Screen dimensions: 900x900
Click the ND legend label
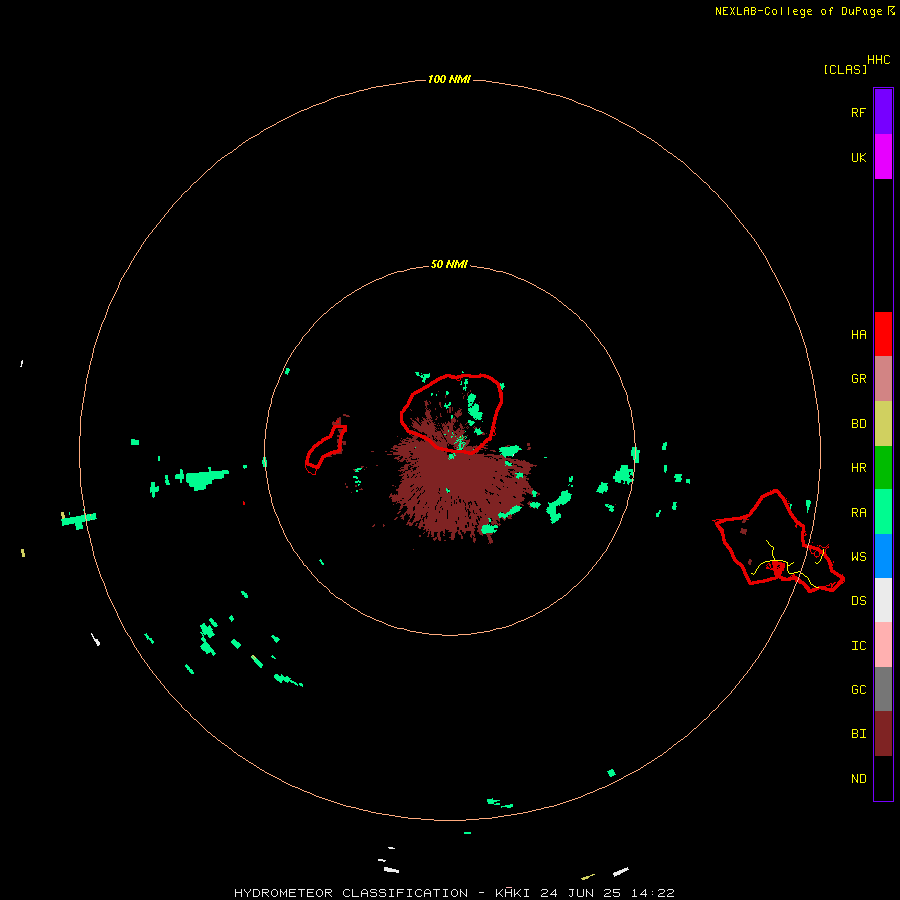point(858,779)
